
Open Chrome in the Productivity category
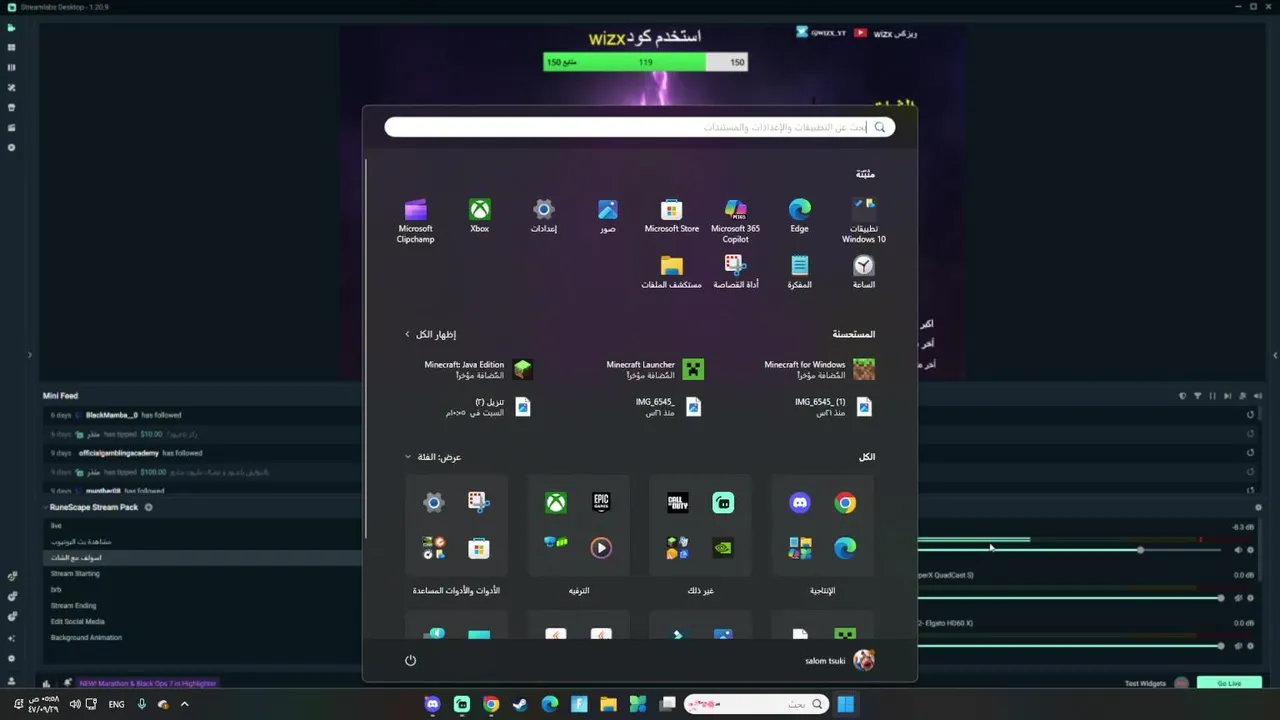point(845,503)
